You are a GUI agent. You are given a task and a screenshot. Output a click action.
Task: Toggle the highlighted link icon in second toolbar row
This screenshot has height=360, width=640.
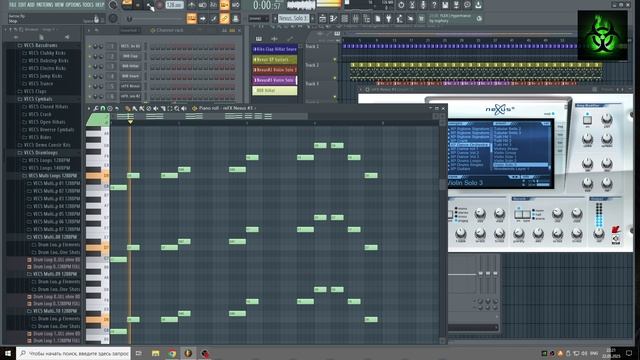[x=224, y=19]
